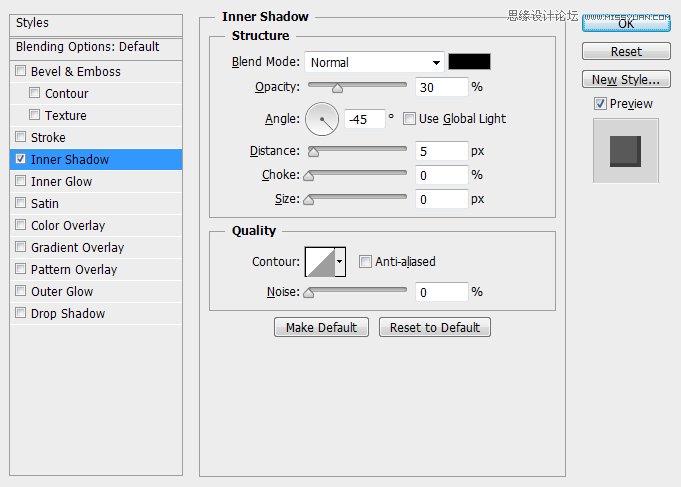Screen dimensions: 681x487
Task: Tick the Texture checkbox
Action: pos(34,115)
